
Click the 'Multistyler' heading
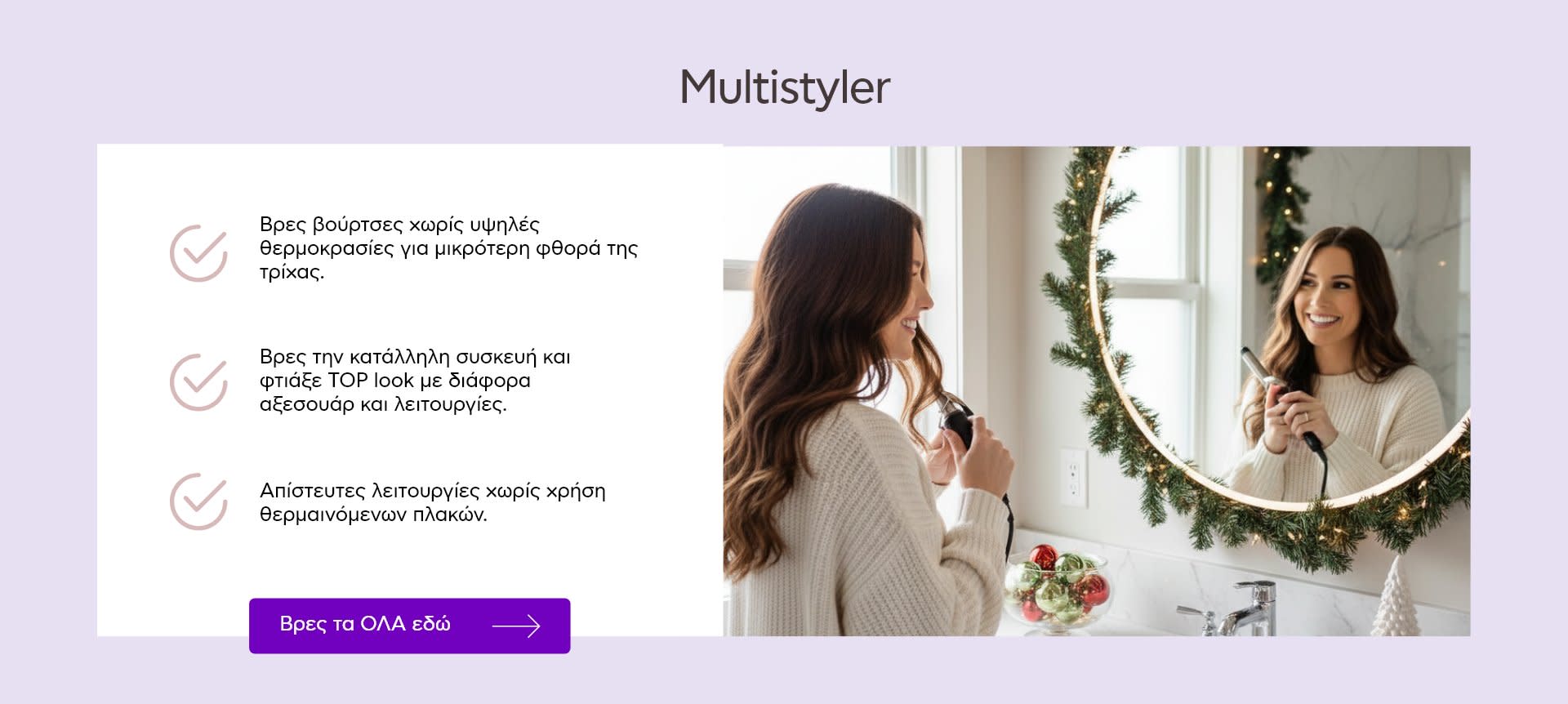[x=785, y=87]
